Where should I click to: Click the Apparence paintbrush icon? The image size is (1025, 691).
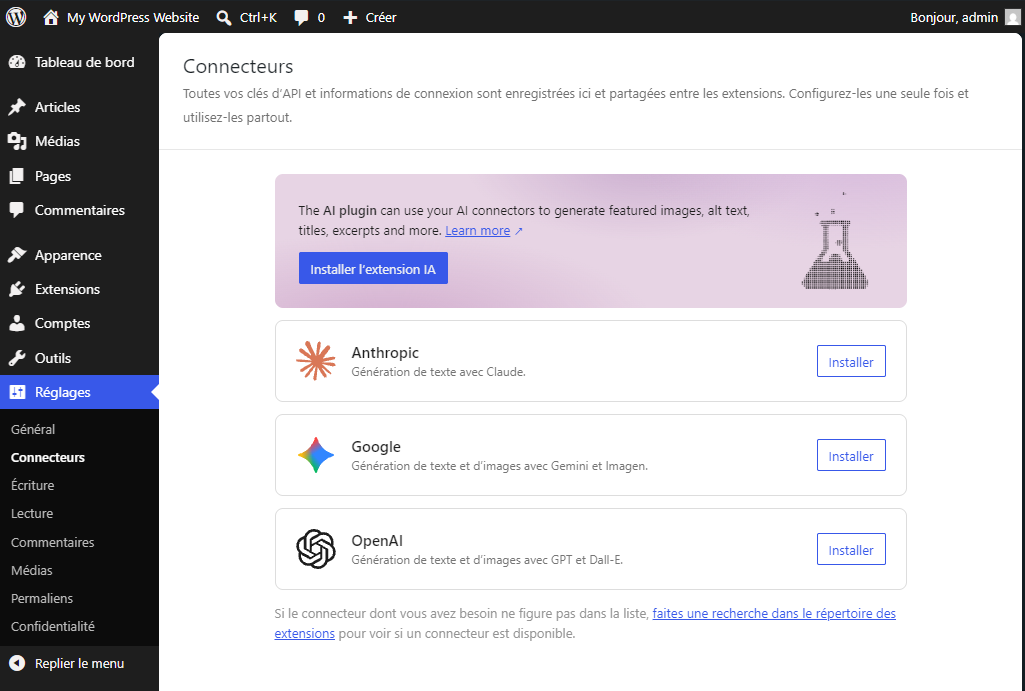click(x=17, y=255)
